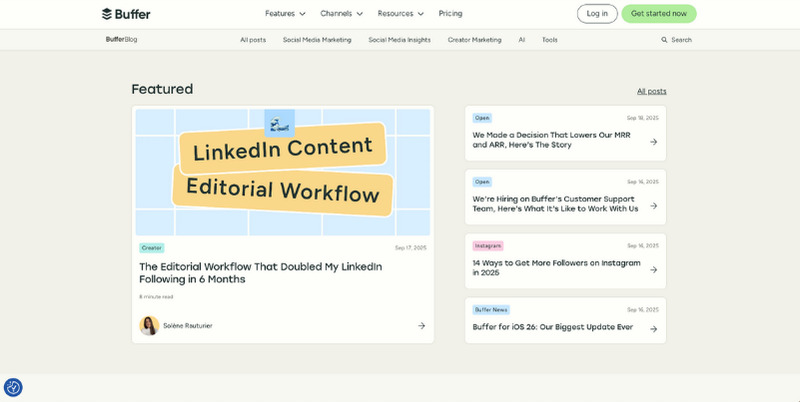Click the Log in button
Viewport: 800px width, 402px height.
[597, 14]
